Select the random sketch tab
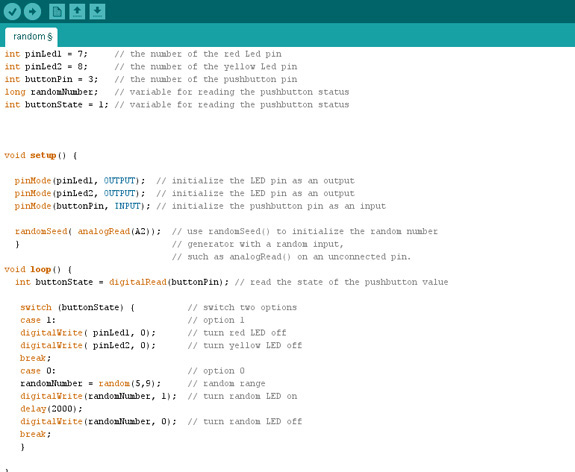 [x=32, y=37]
